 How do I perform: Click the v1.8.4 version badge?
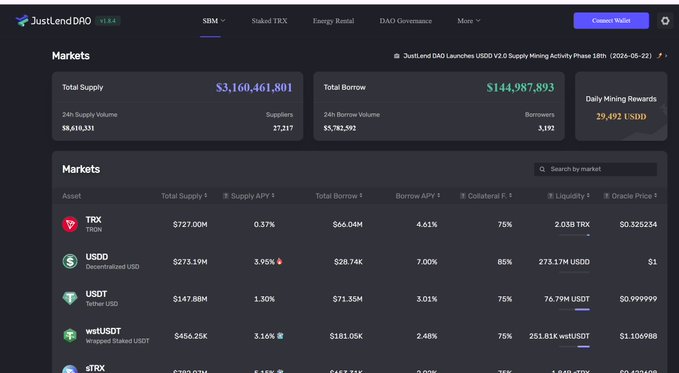(x=108, y=21)
